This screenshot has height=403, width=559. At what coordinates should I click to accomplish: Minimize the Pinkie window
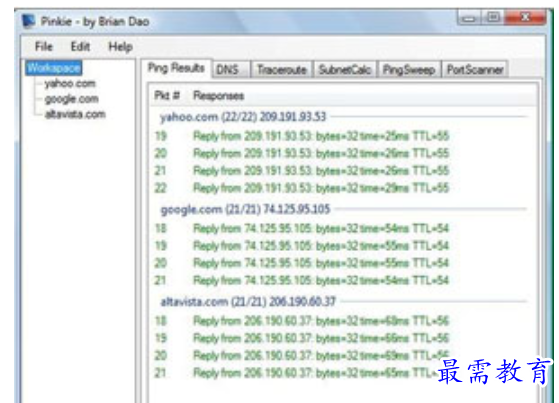click(469, 17)
